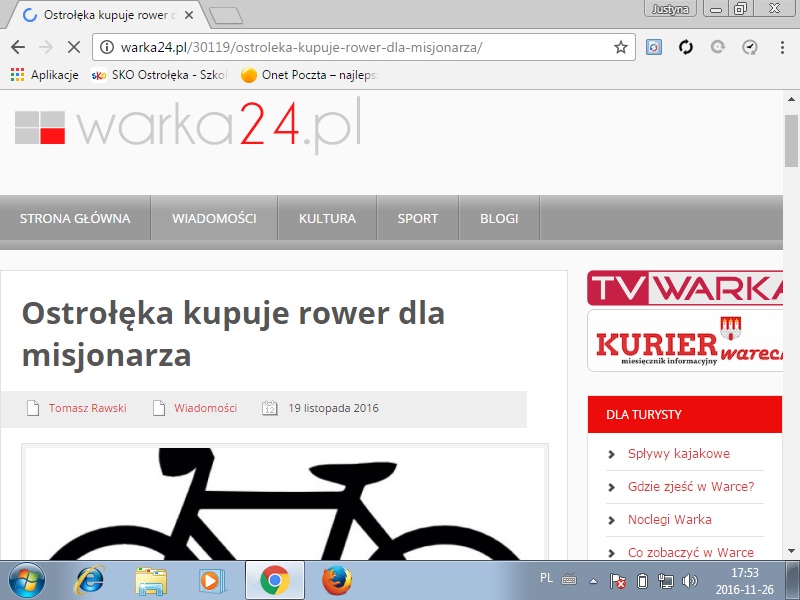The image size is (800, 600).
Task: Open author link Tomasz Rawski
Action: tap(88, 408)
